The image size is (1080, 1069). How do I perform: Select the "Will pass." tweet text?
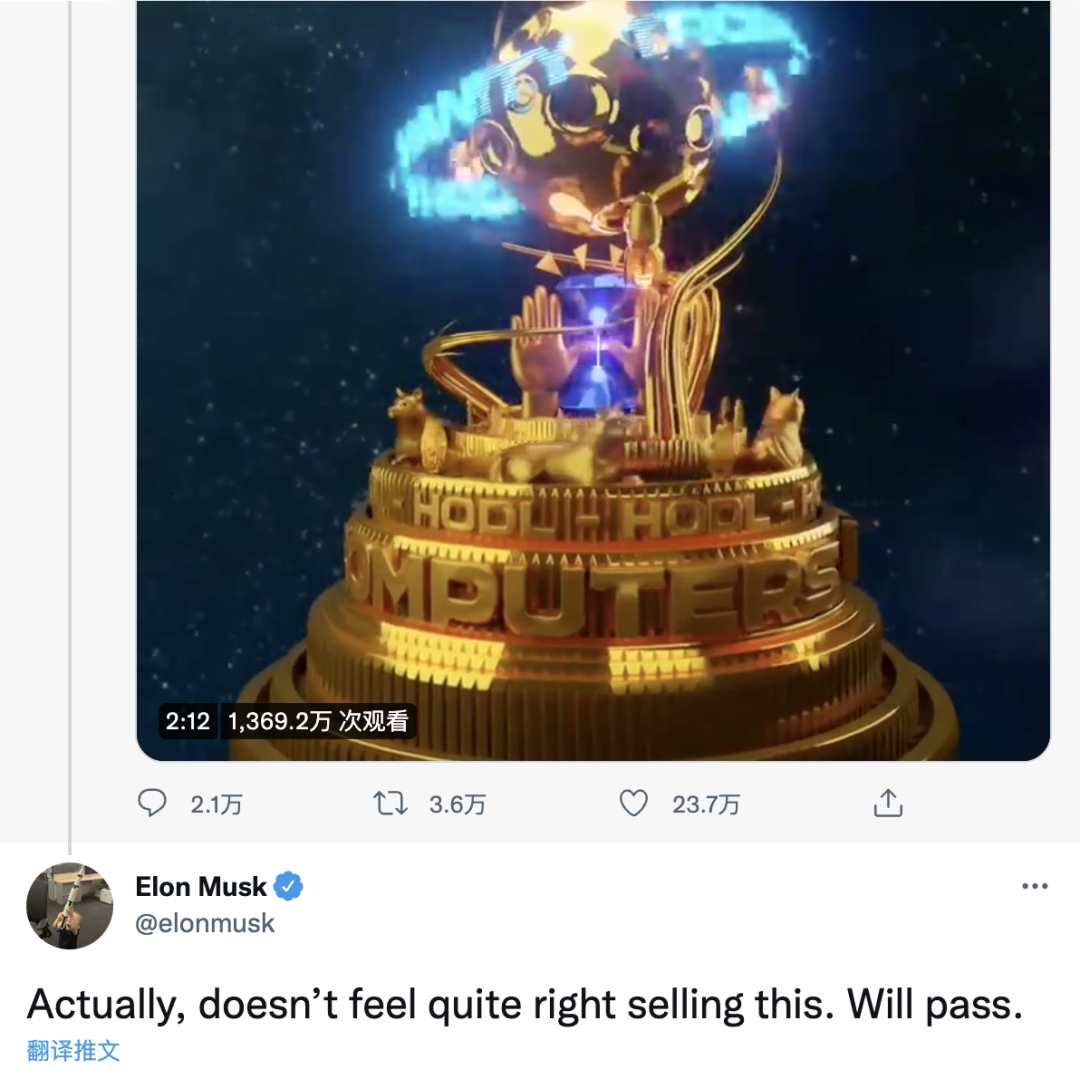tap(935, 1005)
